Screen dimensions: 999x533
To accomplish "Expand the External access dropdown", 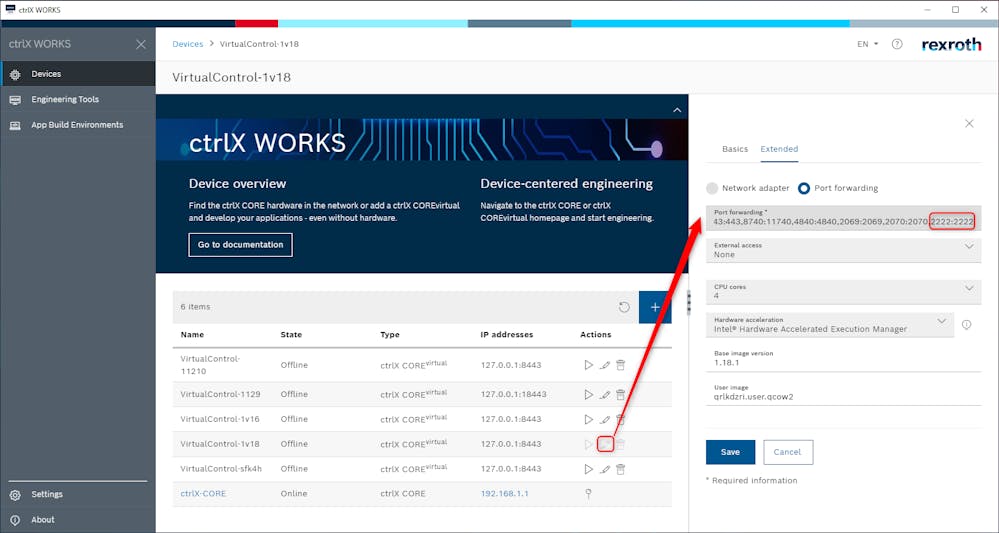I will point(844,250).
